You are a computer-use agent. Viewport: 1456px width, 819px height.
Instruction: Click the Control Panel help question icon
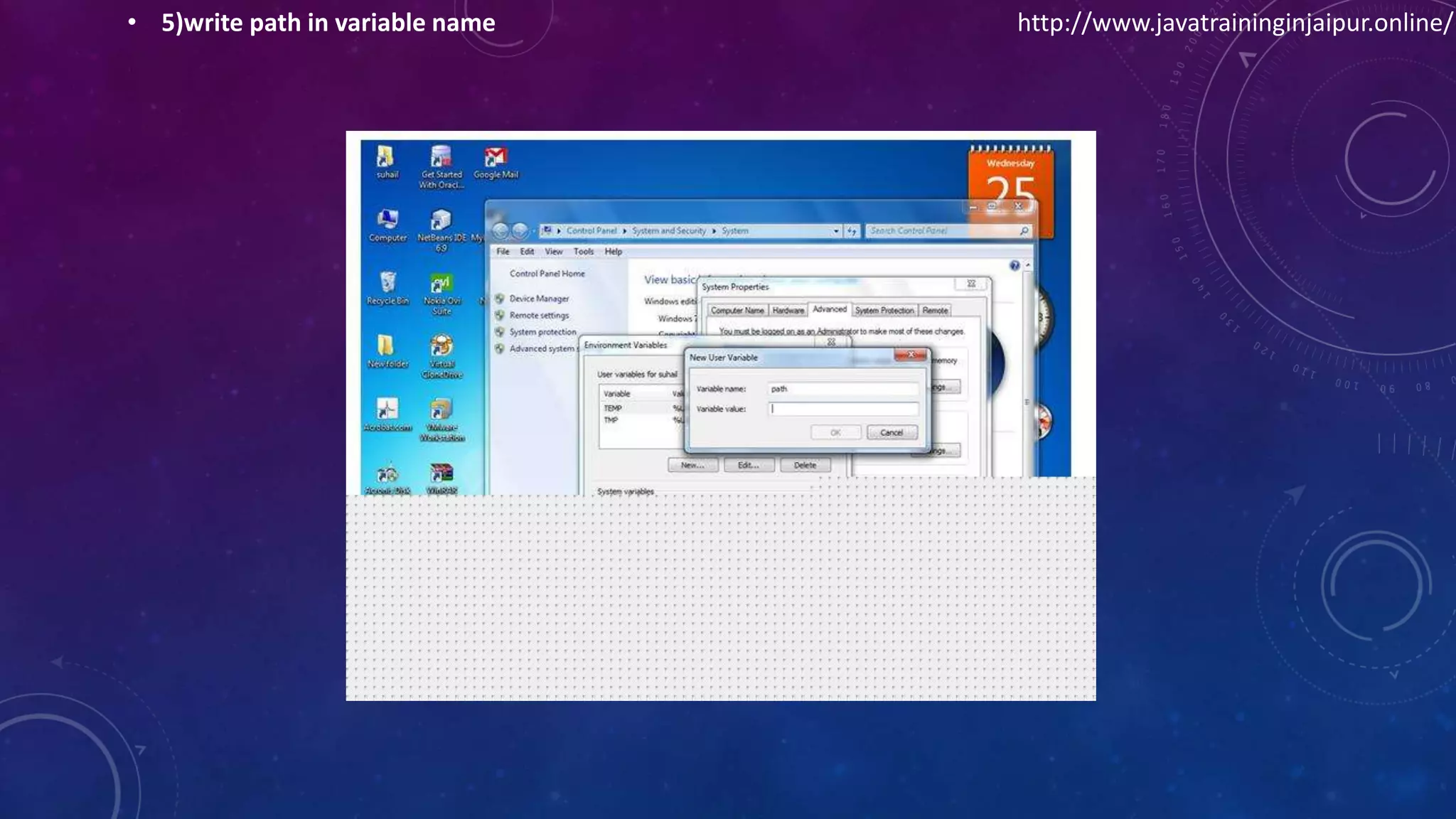pyautogui.click(x=1015, y=266)
